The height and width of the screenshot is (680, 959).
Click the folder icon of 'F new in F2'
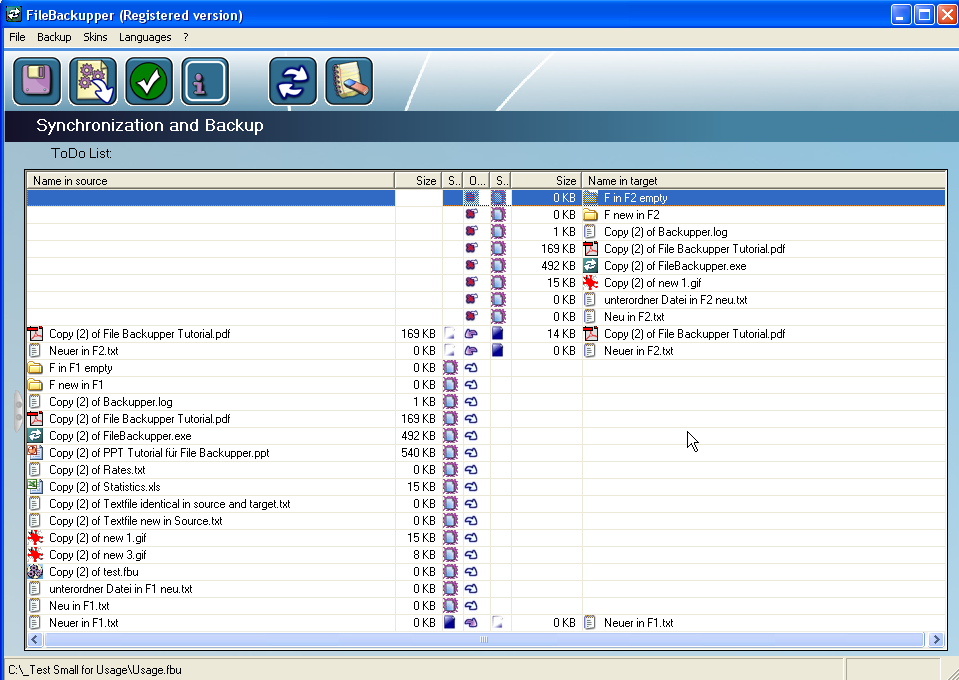pyautogui.click(x=590, y=215)
